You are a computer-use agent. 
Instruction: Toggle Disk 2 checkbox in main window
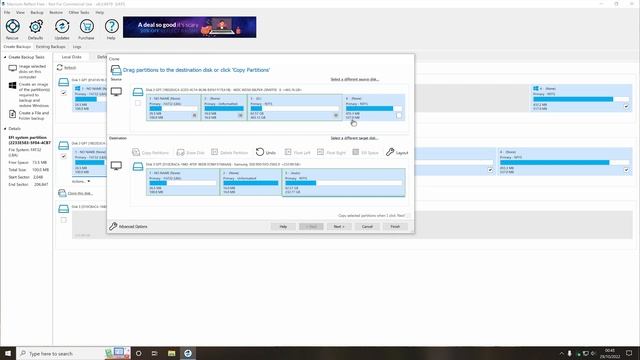point(64,156)
